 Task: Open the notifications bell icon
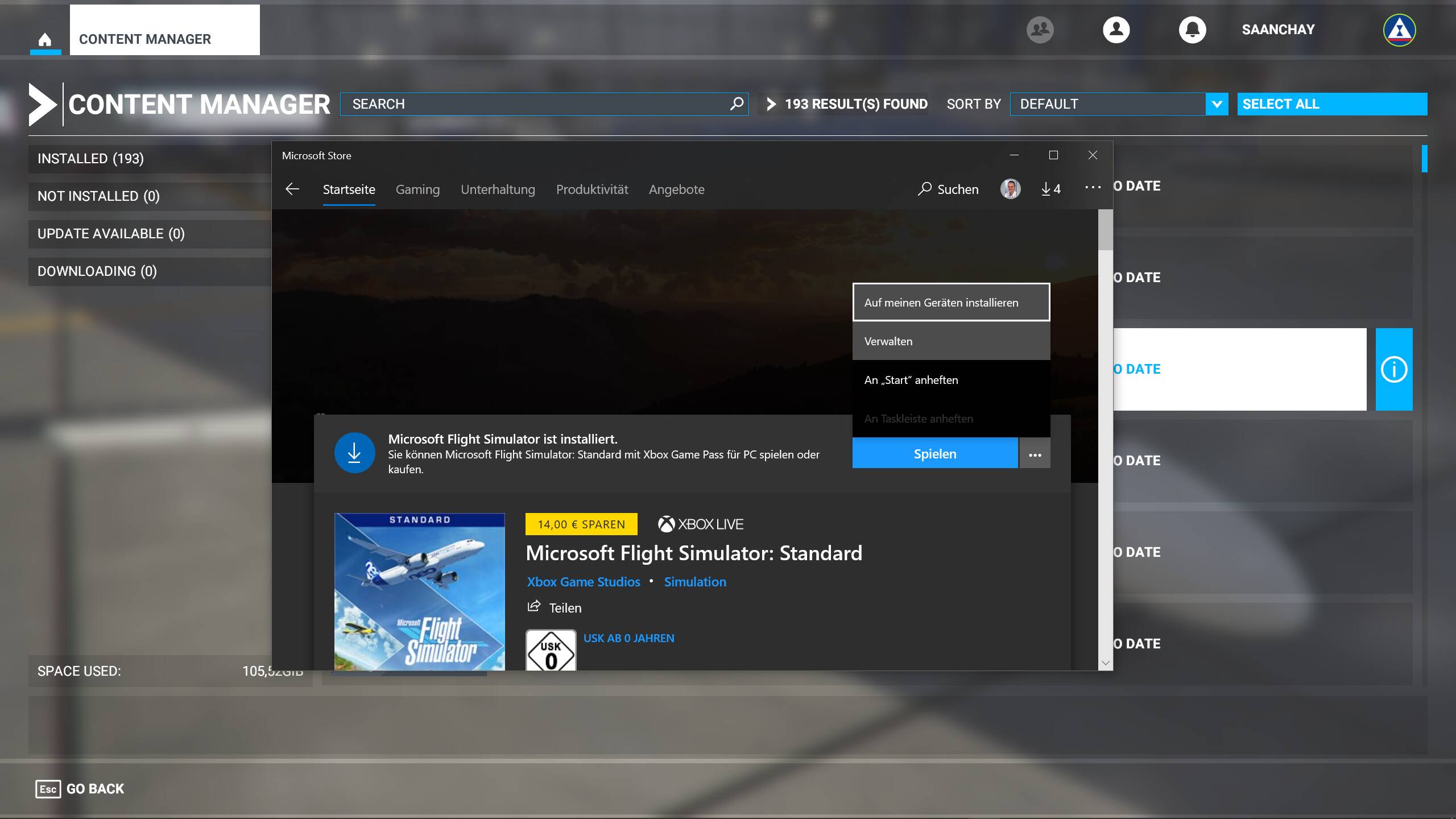(1192, 30)
